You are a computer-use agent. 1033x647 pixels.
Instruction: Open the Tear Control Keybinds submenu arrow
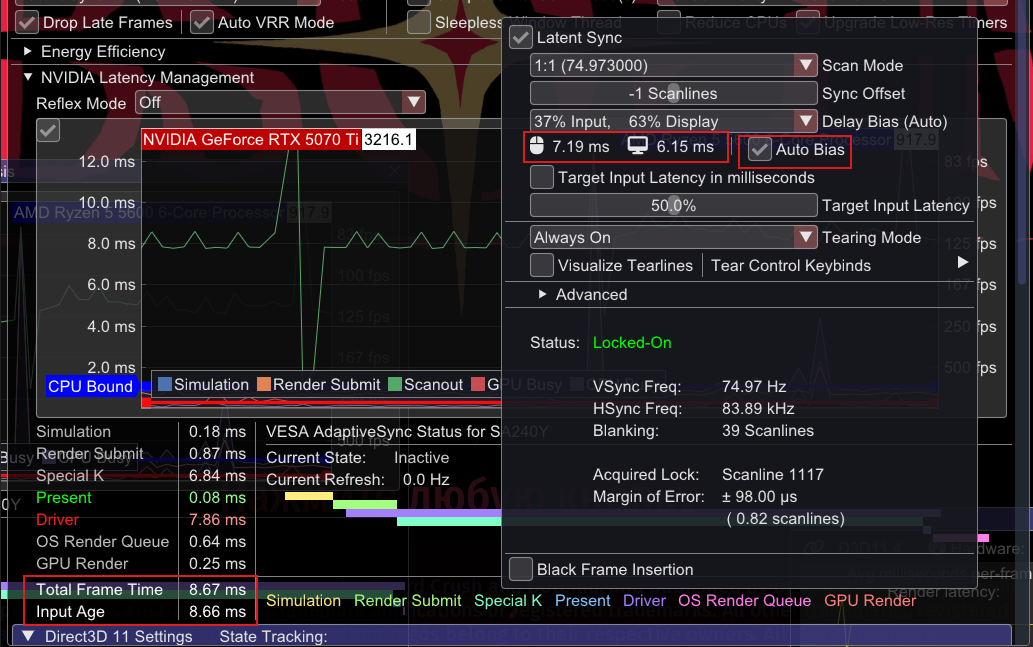(x=963, y=263)
